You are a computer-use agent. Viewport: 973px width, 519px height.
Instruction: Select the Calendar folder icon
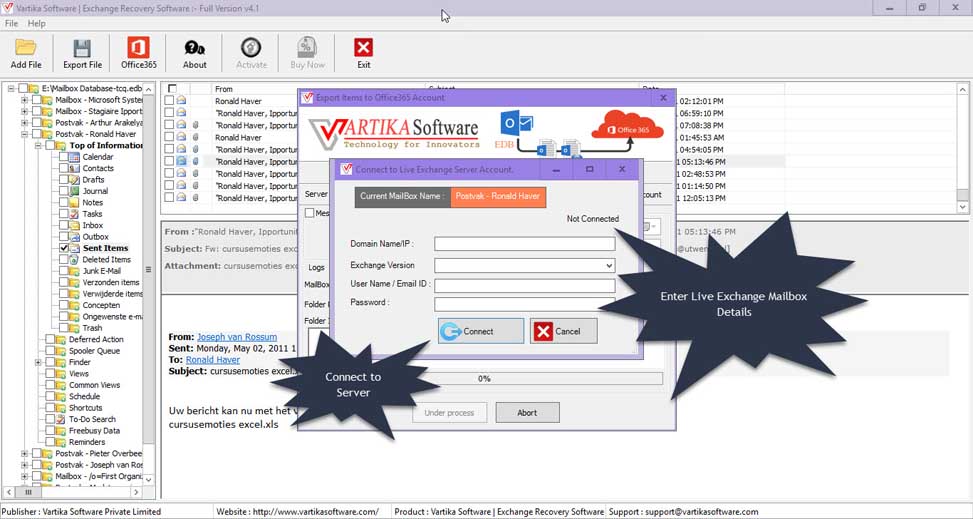tap(74, 157)
